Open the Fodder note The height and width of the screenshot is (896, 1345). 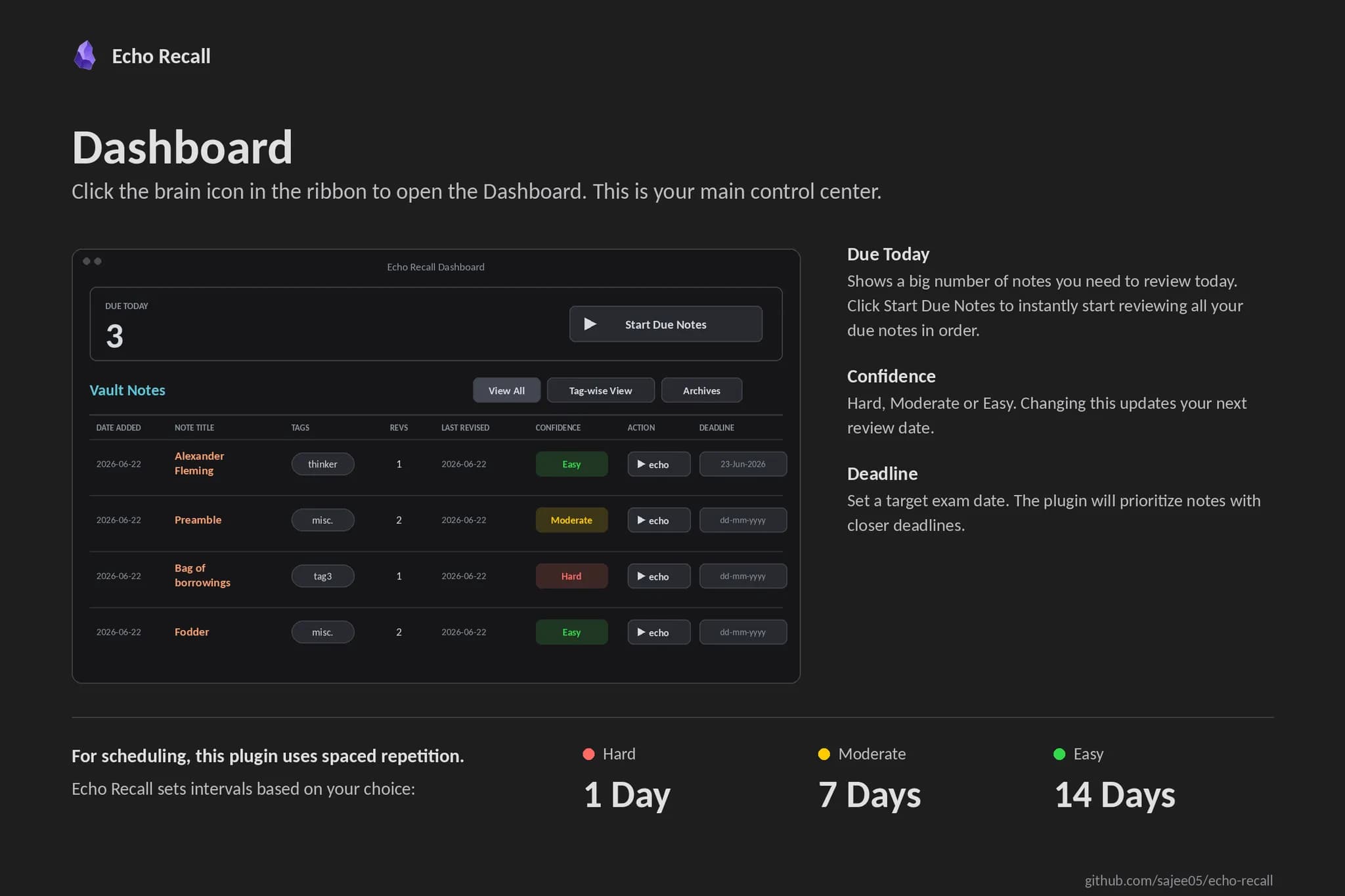(192, 632)
